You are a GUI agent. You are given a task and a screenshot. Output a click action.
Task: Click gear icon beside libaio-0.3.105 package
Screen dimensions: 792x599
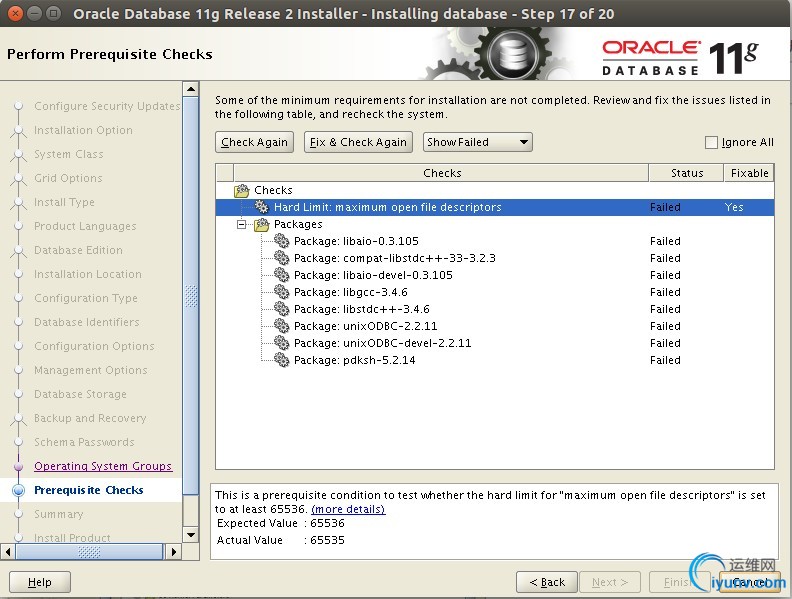click(281, 241)
